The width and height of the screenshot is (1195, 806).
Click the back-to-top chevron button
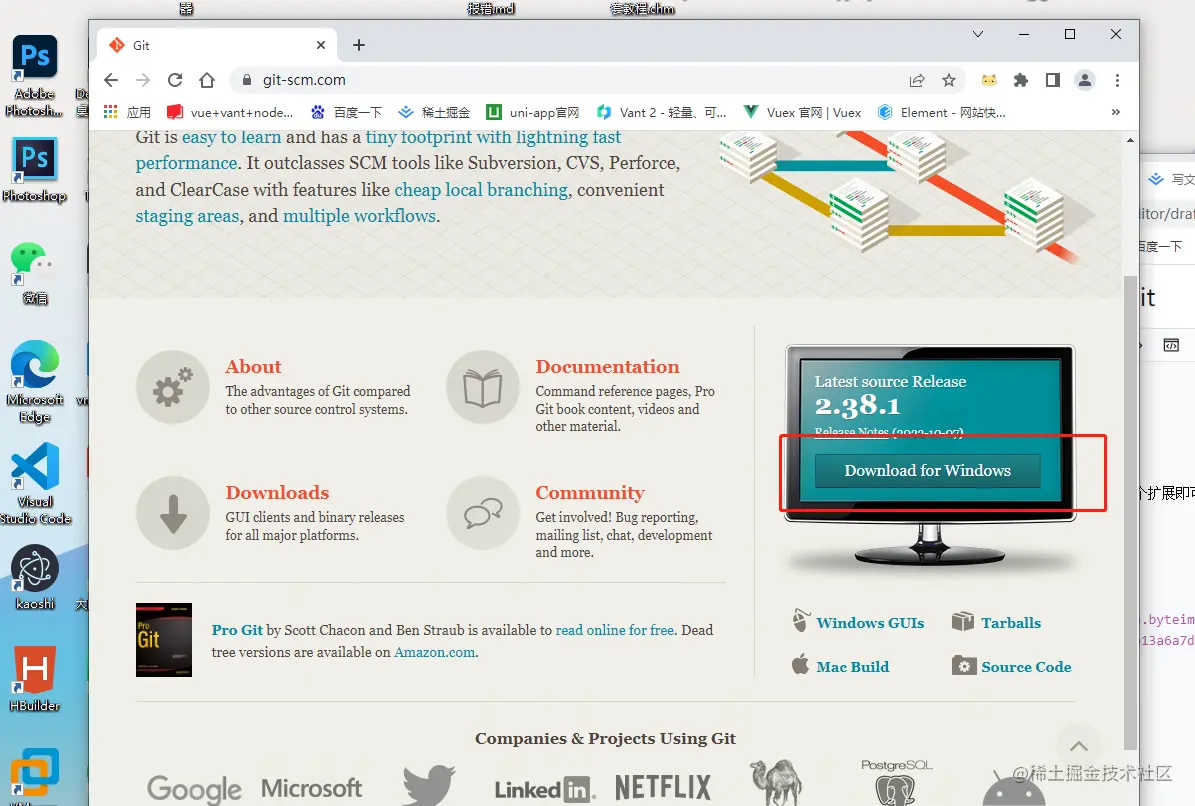[x=1079, y=747]
